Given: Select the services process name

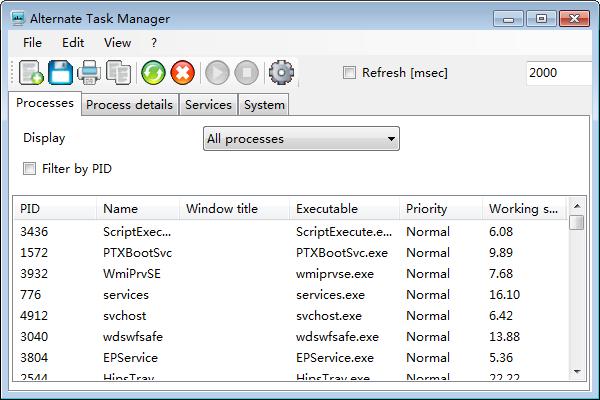Looking at the screenshot, I should click(126, 295).
